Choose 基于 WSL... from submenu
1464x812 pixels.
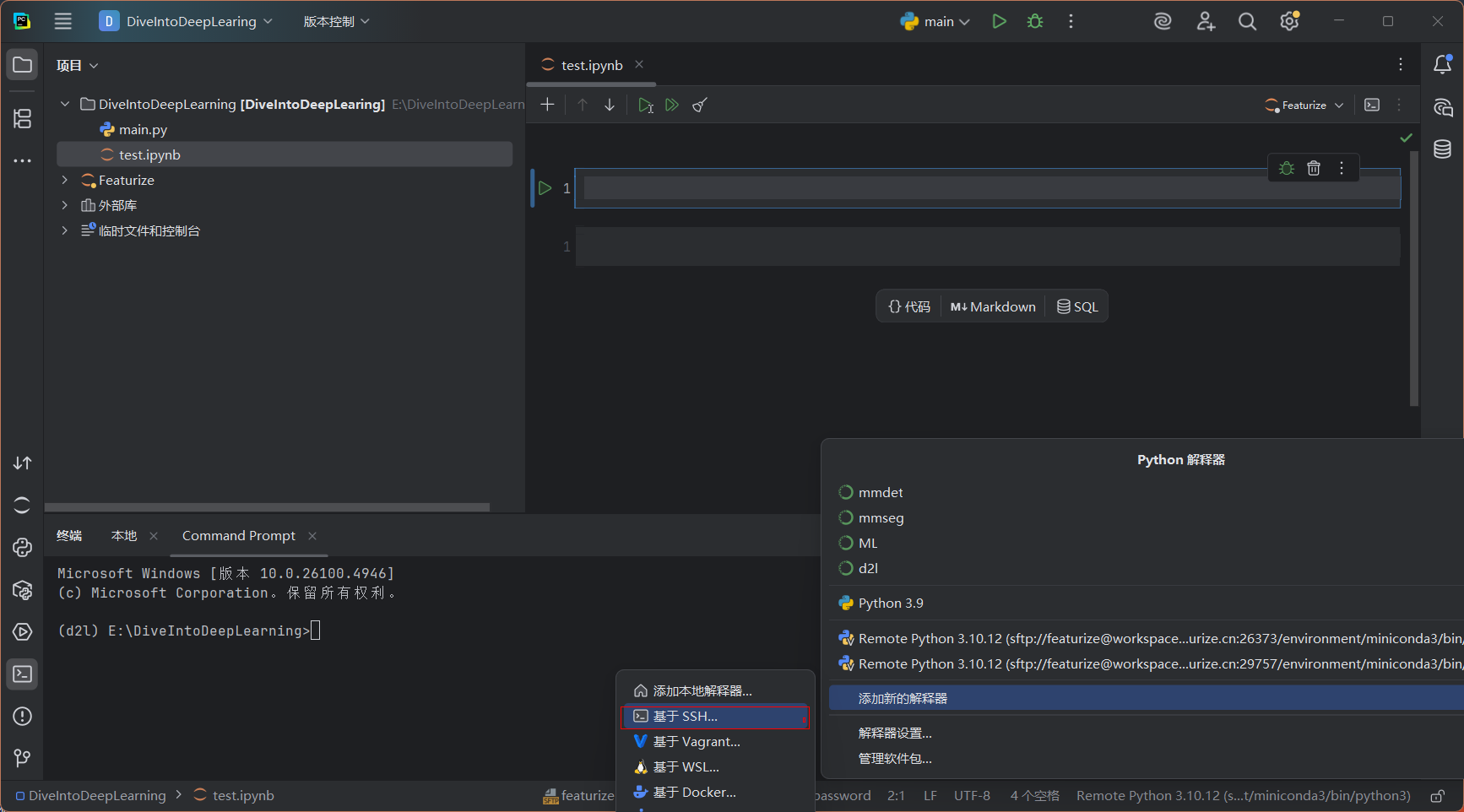(716, 767)
